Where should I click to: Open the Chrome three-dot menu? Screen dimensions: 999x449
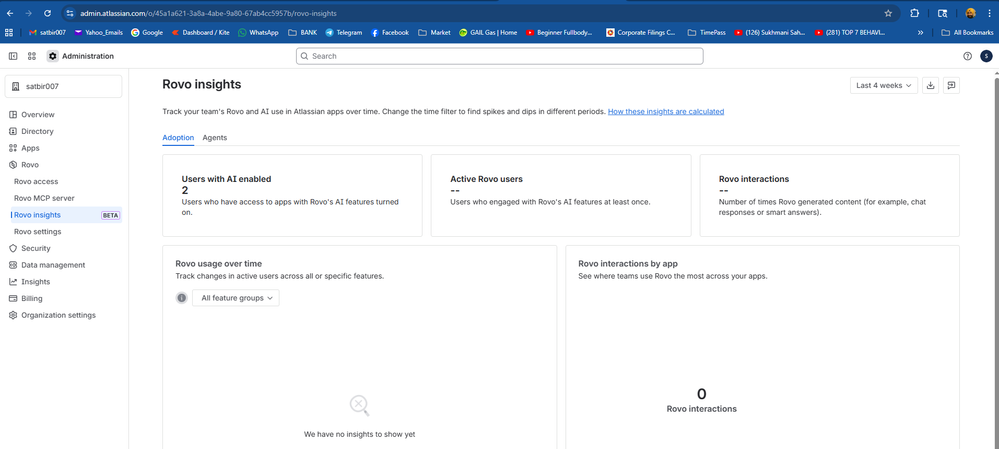coord(988,13)
